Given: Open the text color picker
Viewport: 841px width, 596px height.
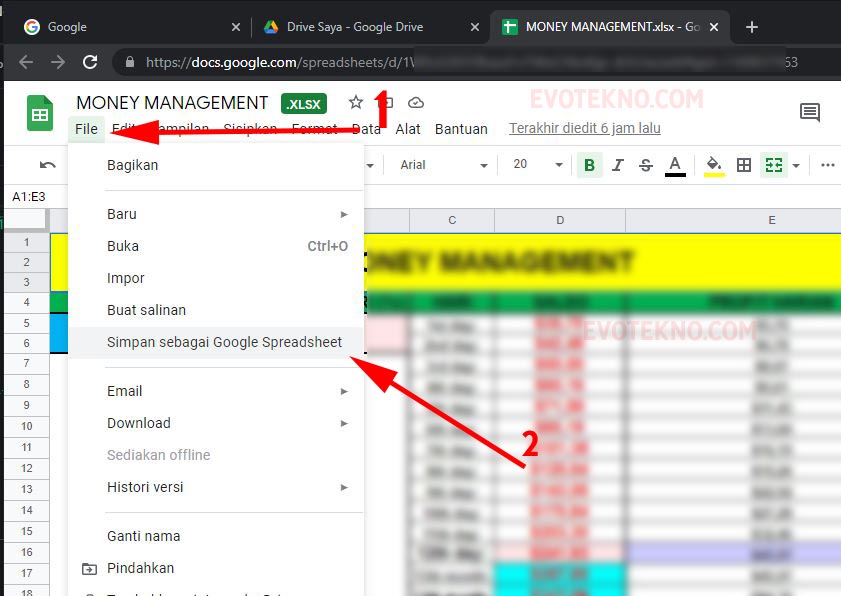Looking at the screenshot, I should click(x=674, y=164).
